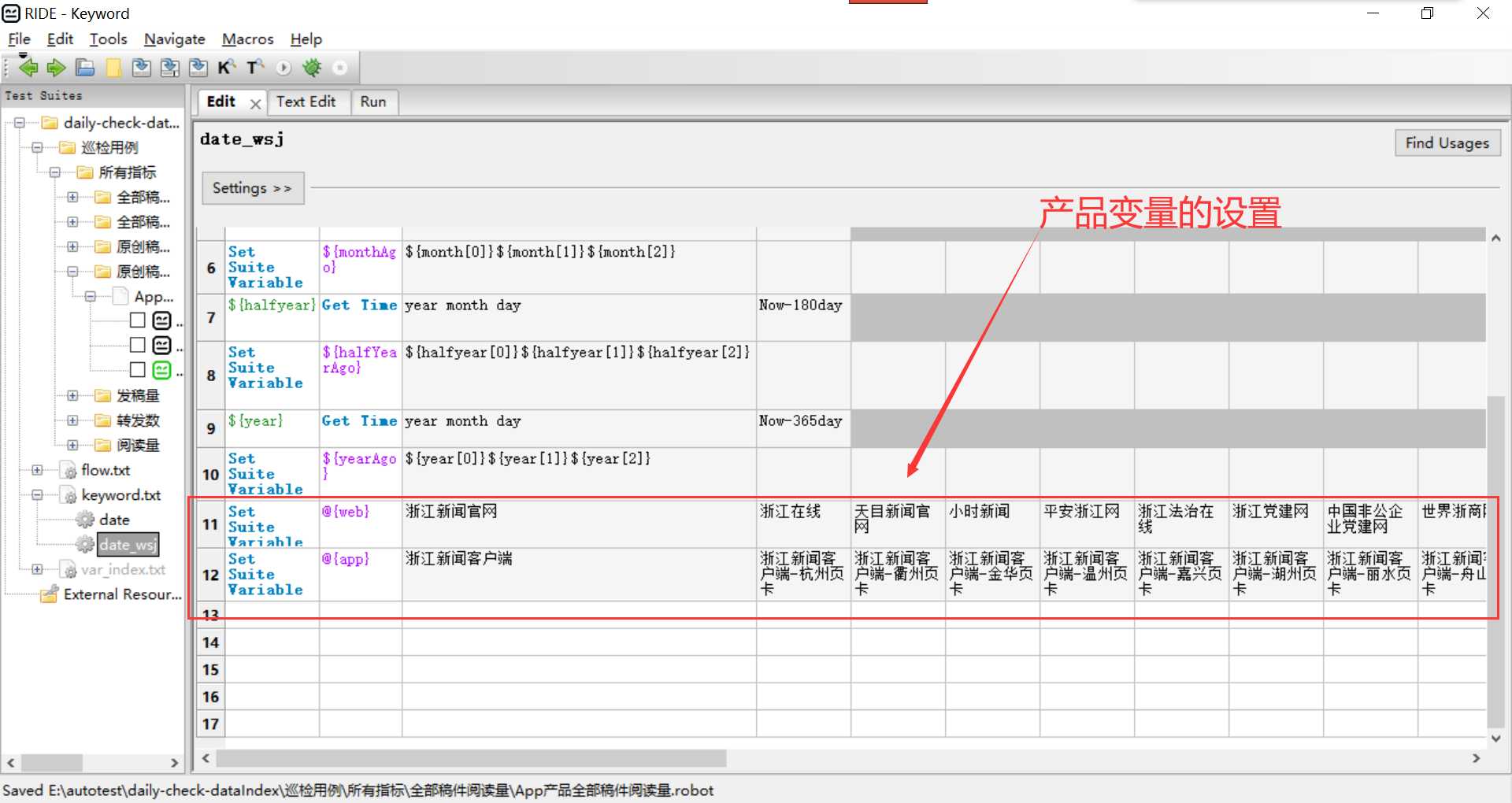Click row header number 14
The height and width of the screenshot is (803, 1512).
(x=210, y=642)
